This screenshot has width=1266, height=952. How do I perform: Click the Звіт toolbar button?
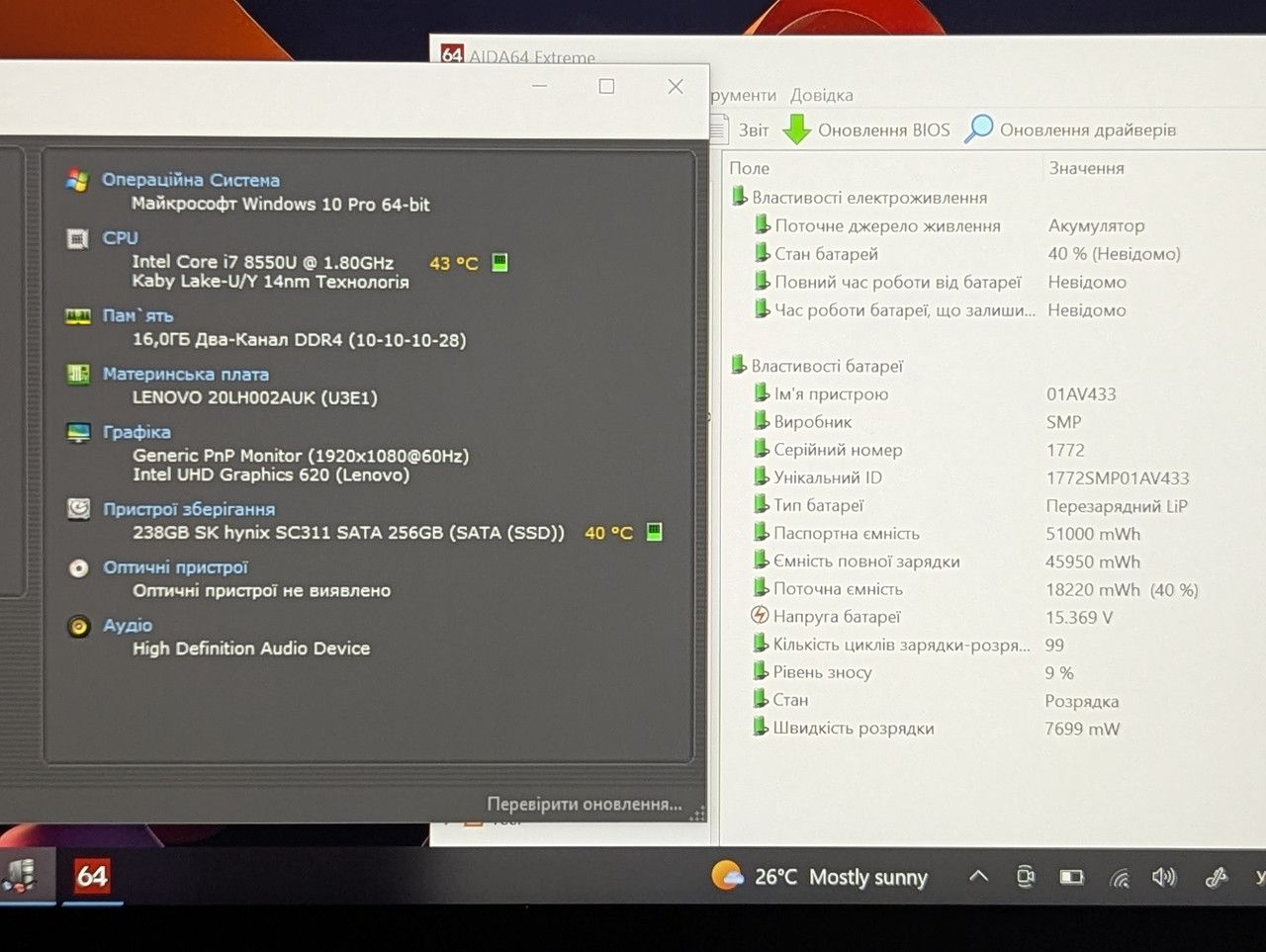[741, 130]
